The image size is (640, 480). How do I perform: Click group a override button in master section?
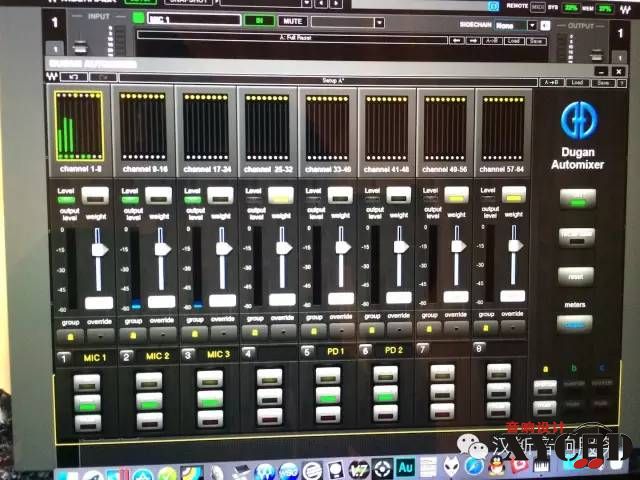[x=545, y=387]
